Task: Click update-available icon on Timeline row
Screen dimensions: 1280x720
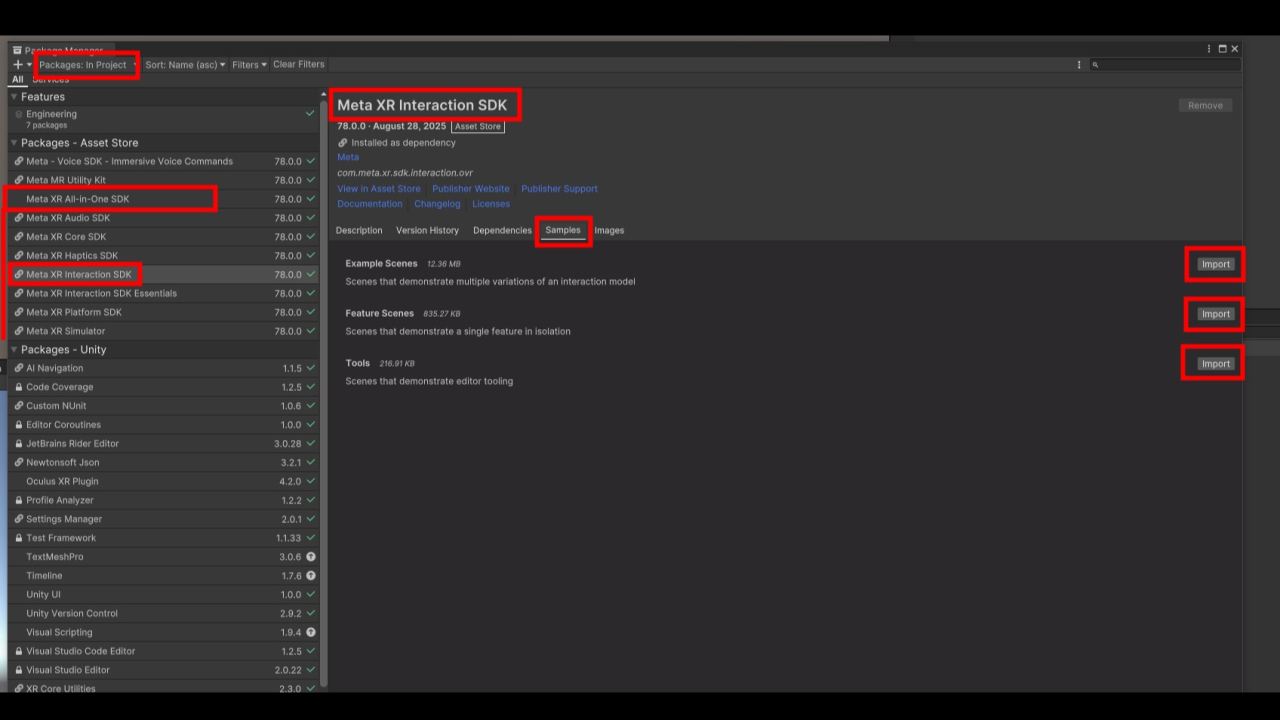Action: (x=311, y=576)
